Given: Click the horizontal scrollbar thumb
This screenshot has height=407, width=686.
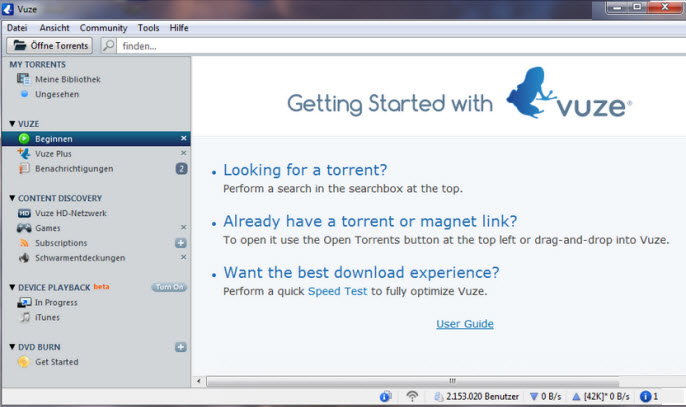Looking at the screenshot, I should [x=413, y=381].
